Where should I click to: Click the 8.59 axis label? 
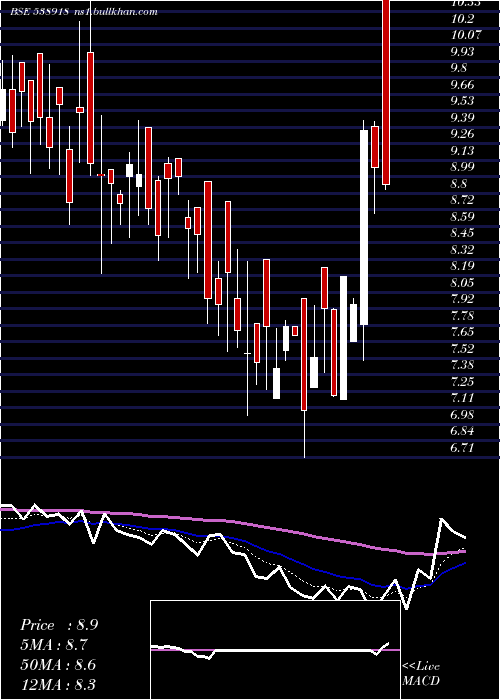pos(462,217)
